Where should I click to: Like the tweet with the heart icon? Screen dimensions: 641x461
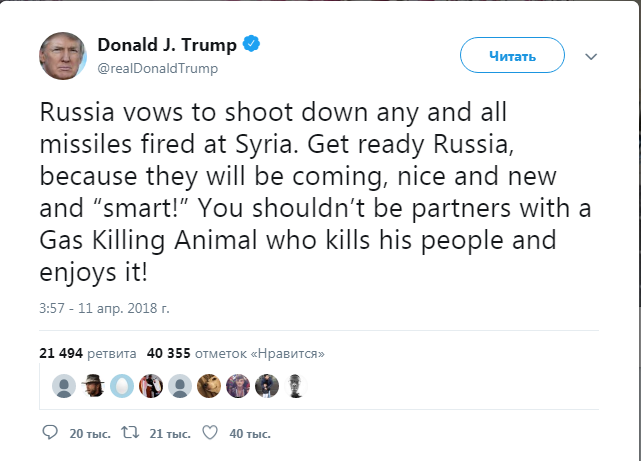point(210,434)
